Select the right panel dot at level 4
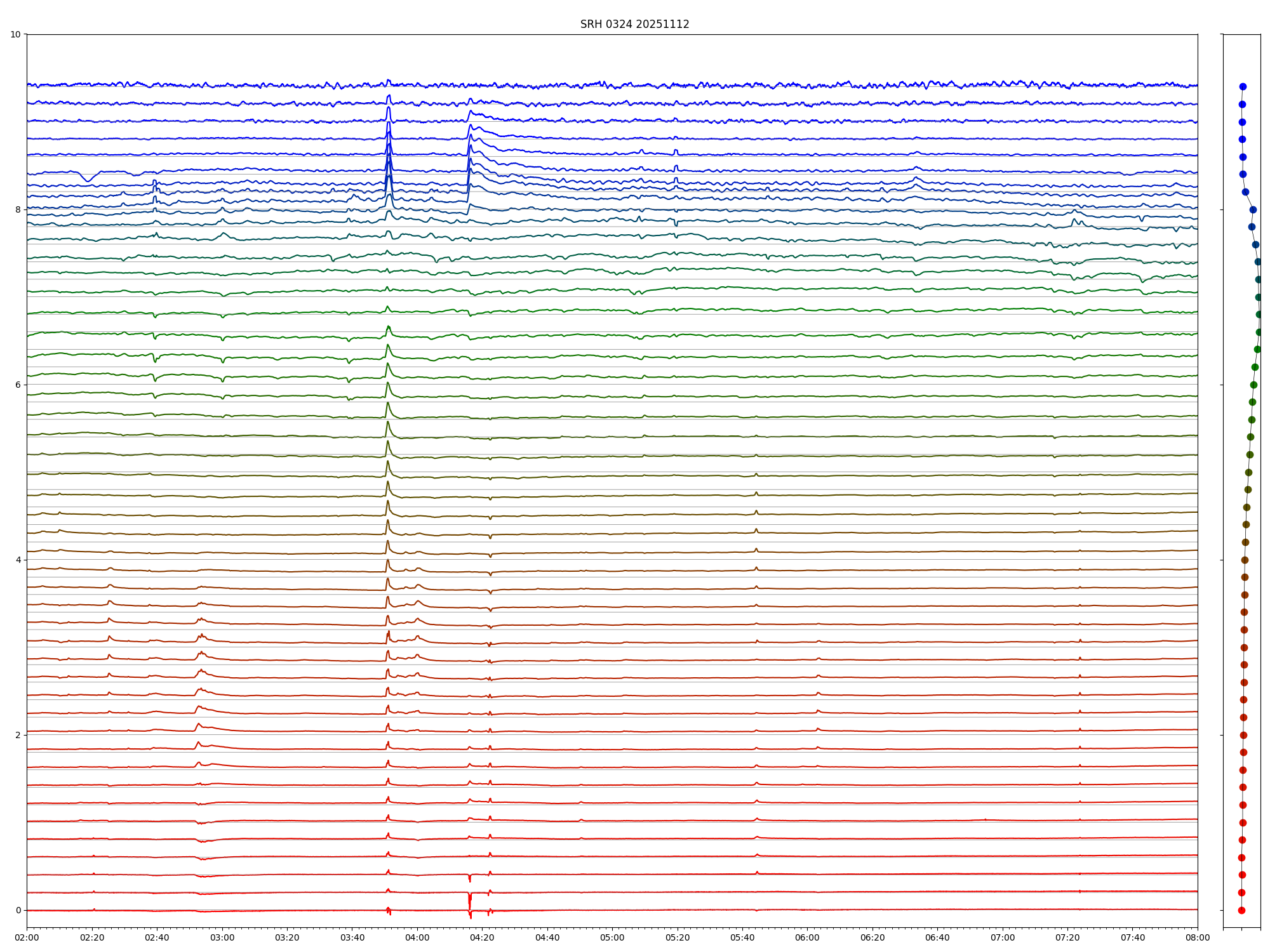Viewport: 1270px width, 952px height. pos(1245,560)
